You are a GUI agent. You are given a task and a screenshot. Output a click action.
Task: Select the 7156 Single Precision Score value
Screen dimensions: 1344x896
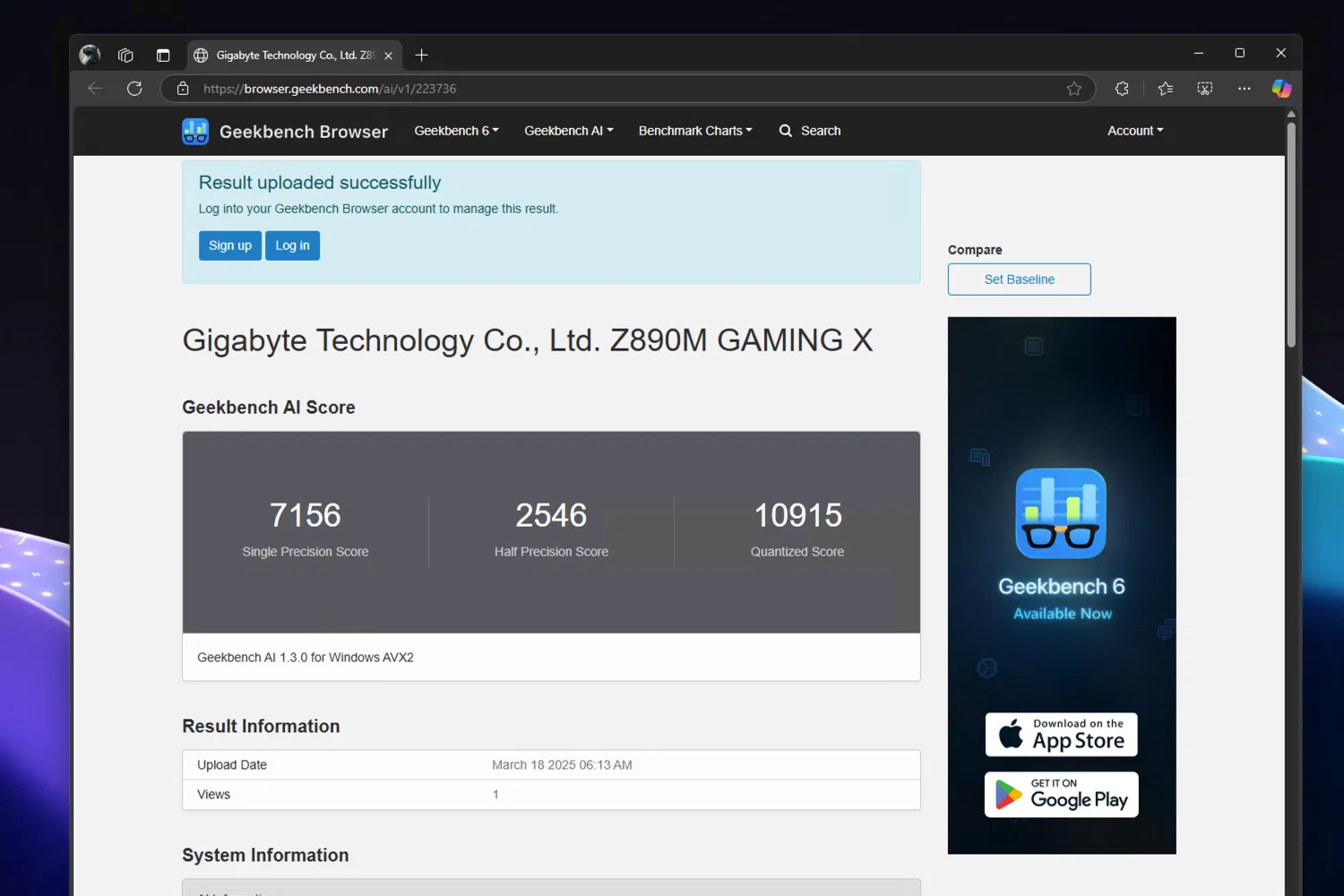pyautogui.click(x=306, y=515)
